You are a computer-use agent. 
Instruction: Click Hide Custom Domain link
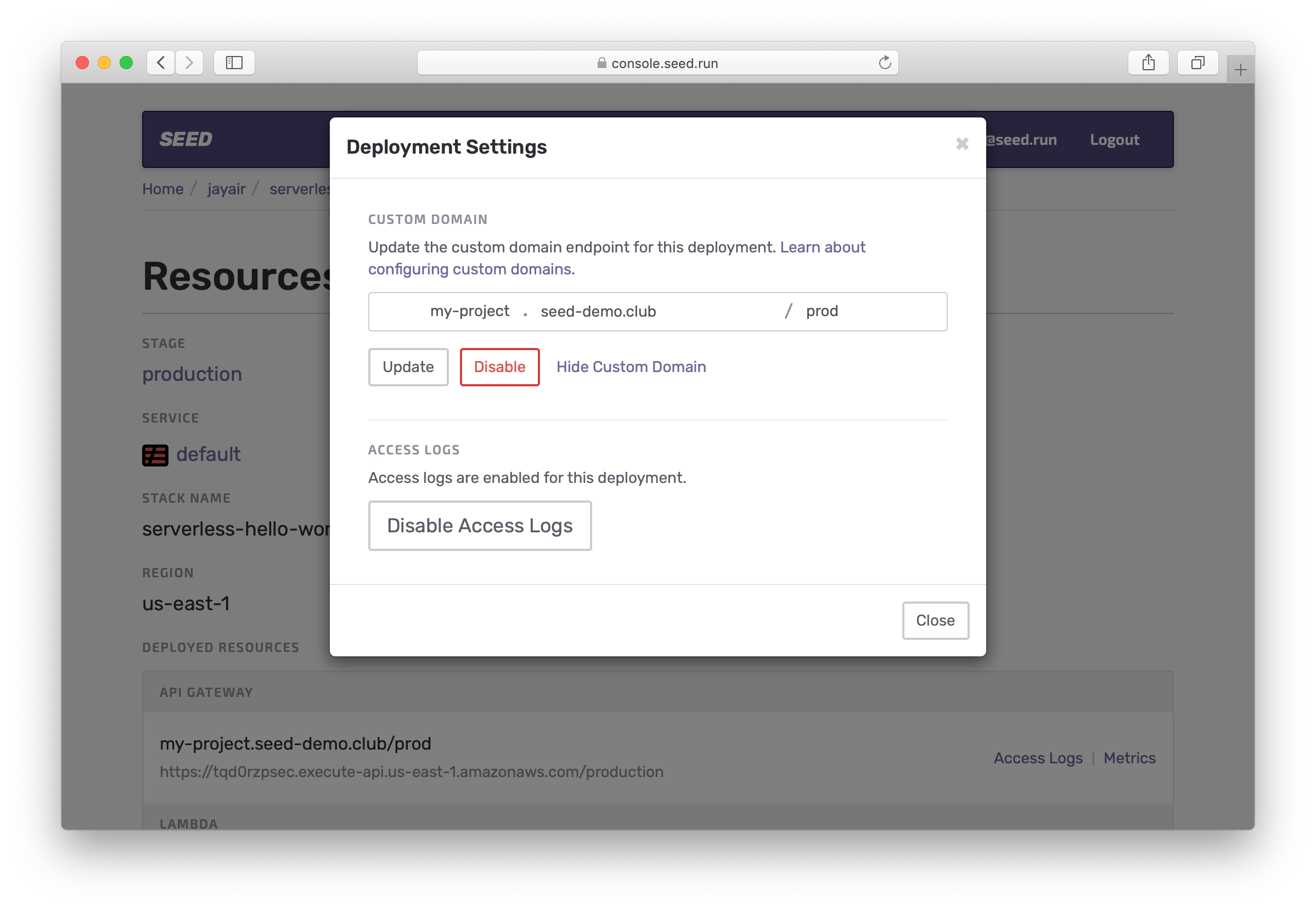point(631,367)
